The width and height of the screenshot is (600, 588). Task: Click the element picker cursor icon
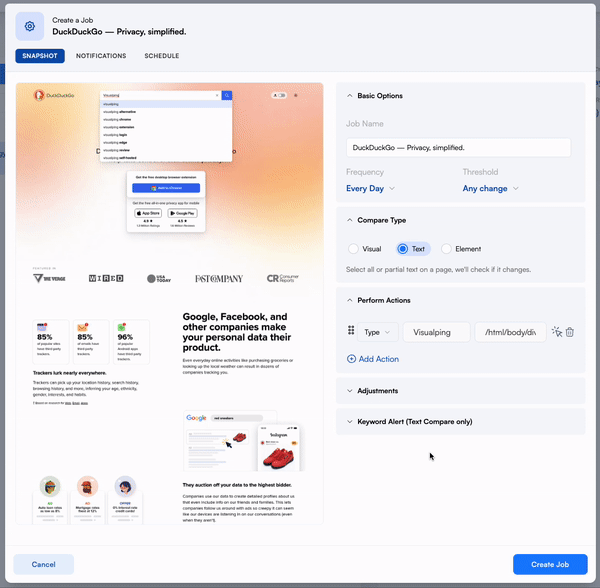(557, 332)
